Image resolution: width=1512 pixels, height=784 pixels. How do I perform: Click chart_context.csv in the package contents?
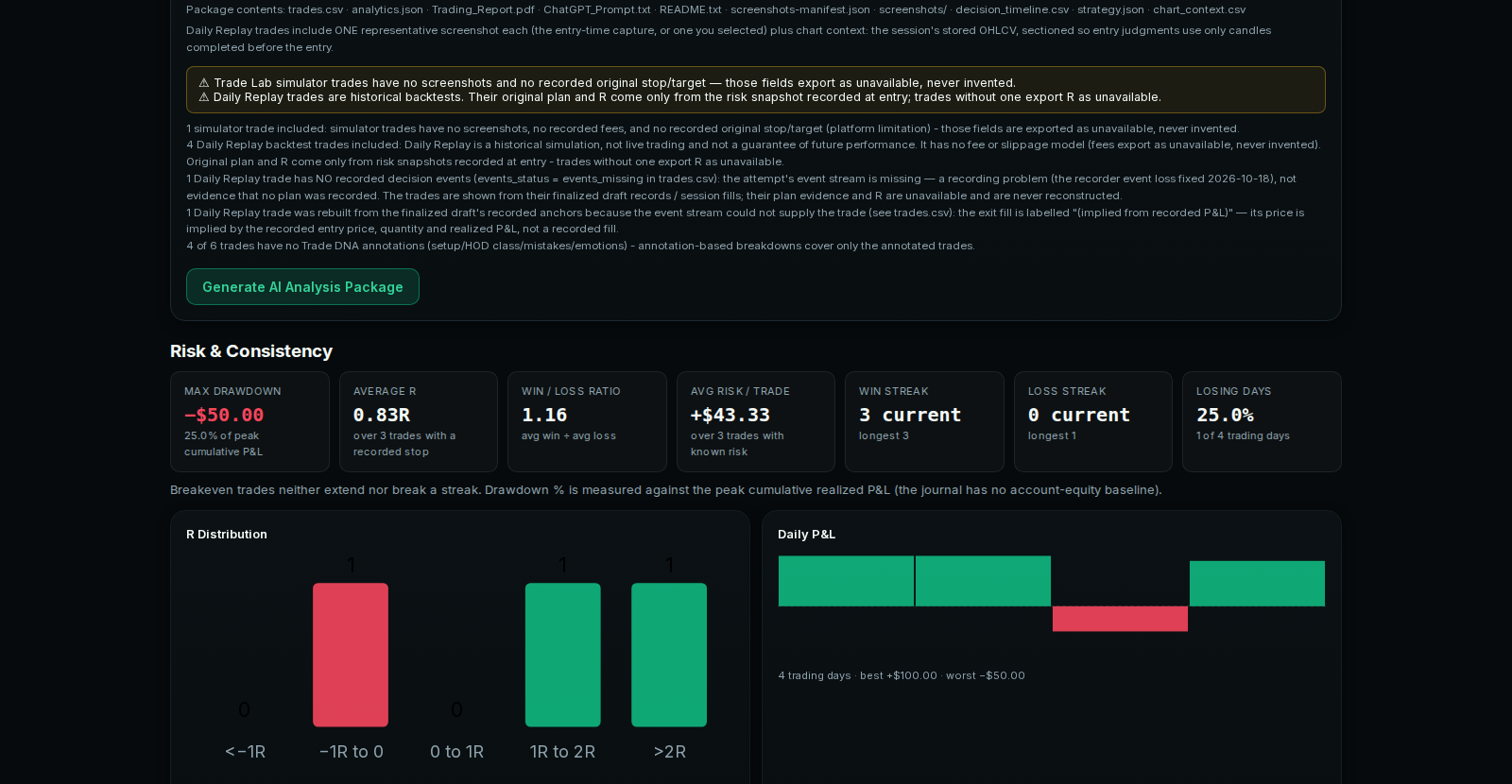tap(1199, 9)
